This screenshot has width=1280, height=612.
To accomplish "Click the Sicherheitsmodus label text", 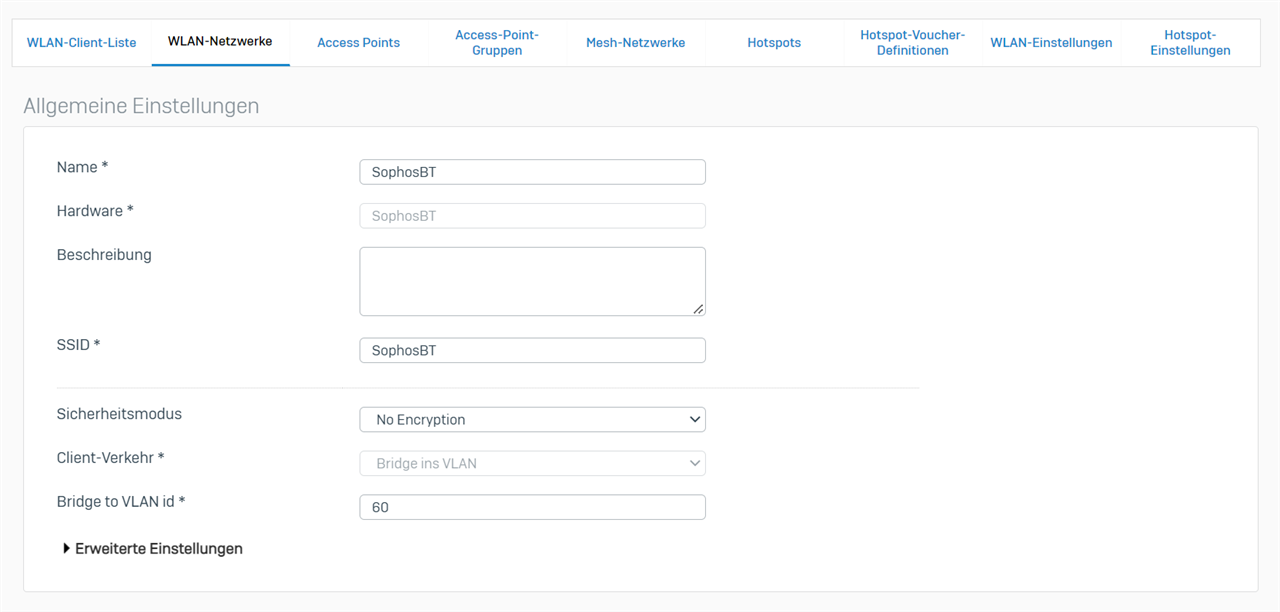I will [119, 414].
